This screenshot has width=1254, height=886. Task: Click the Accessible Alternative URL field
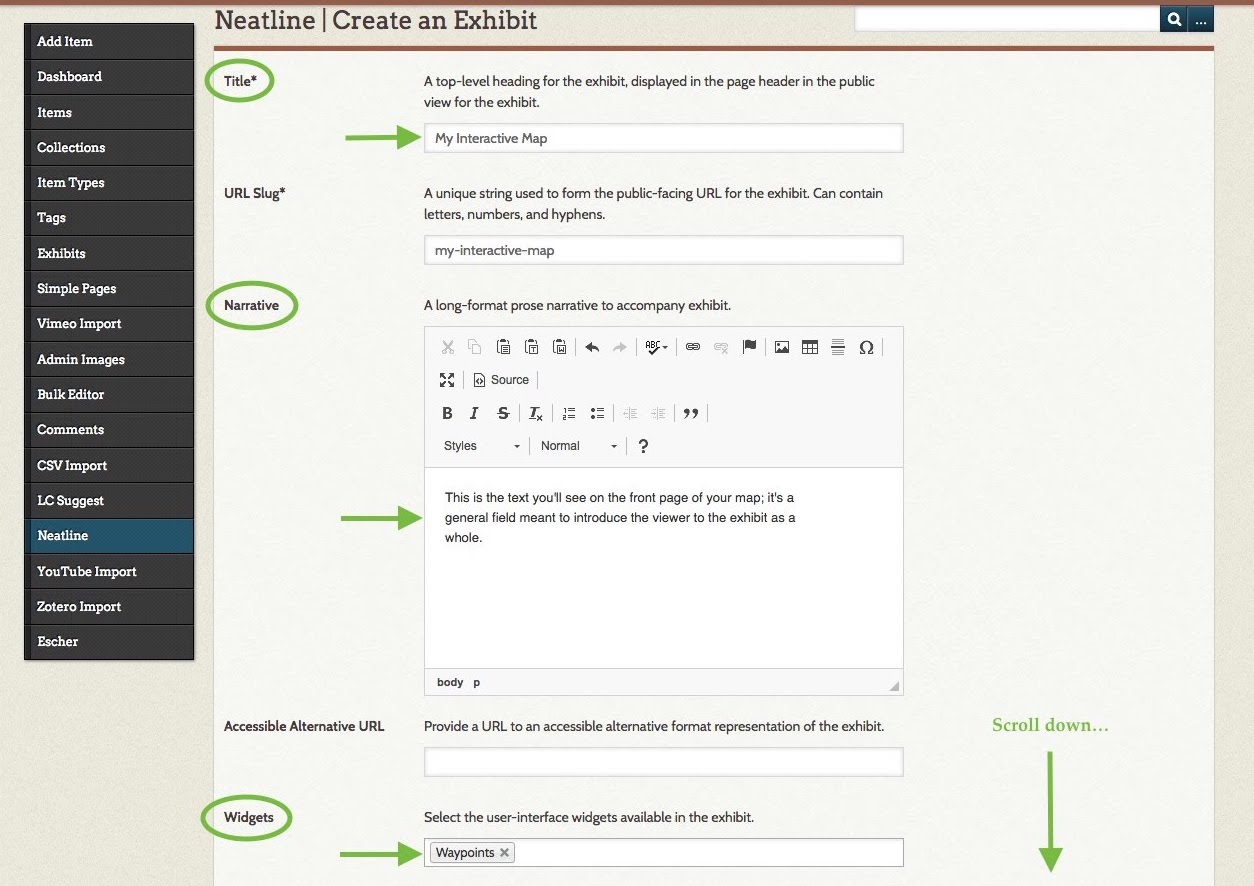664,762
